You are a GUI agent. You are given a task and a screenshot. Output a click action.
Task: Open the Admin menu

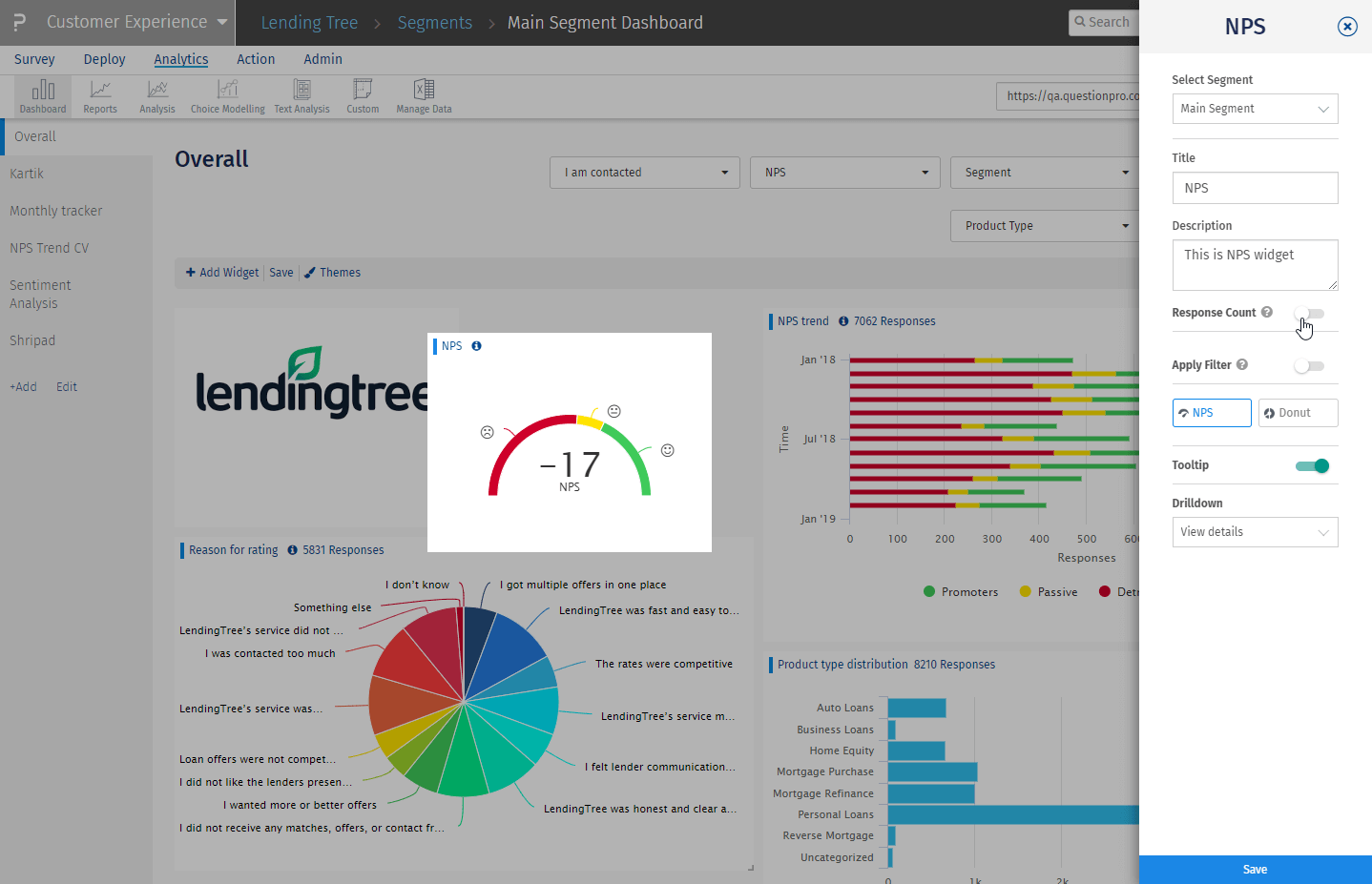click(x=322, y=59)
